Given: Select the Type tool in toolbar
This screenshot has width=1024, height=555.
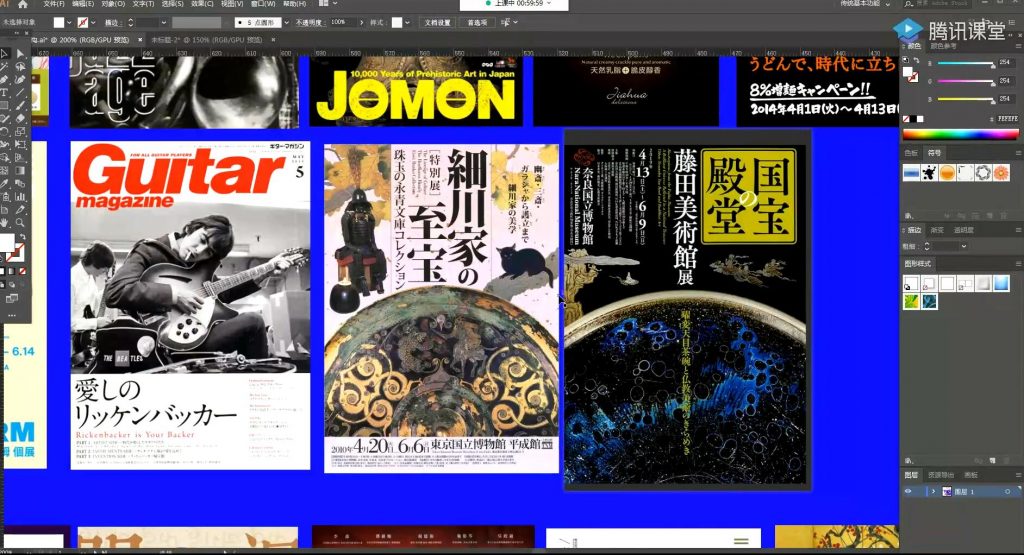Looking at the screenshot, I should click(x=5, y=92).
